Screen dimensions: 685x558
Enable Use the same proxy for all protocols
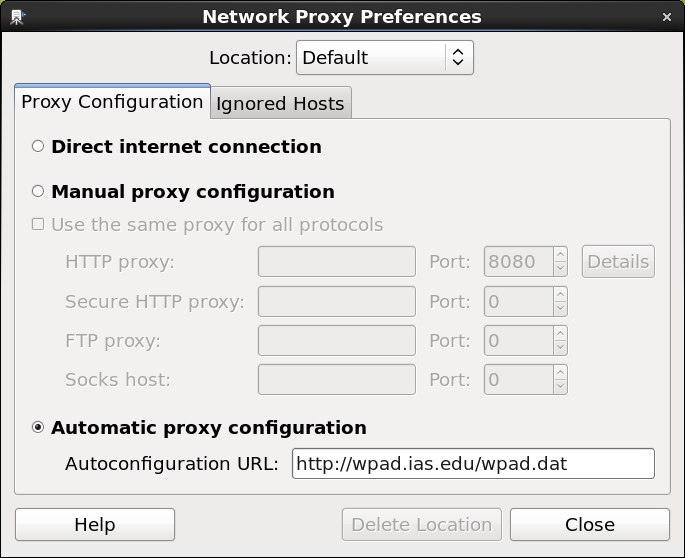point(38,225)
